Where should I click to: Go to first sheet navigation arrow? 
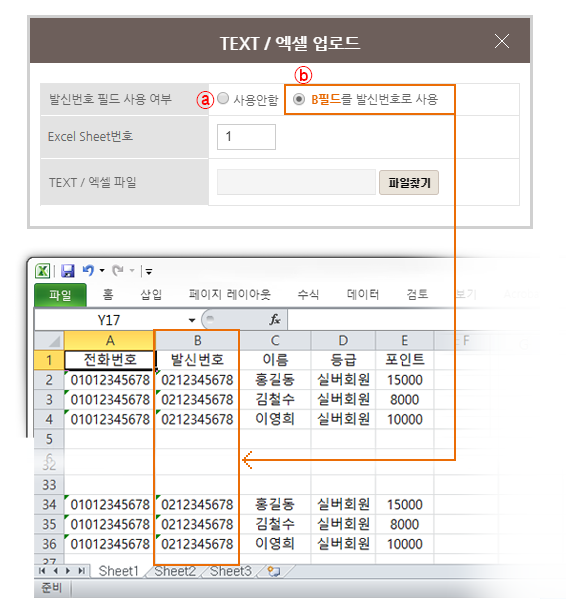pos(42,571)
